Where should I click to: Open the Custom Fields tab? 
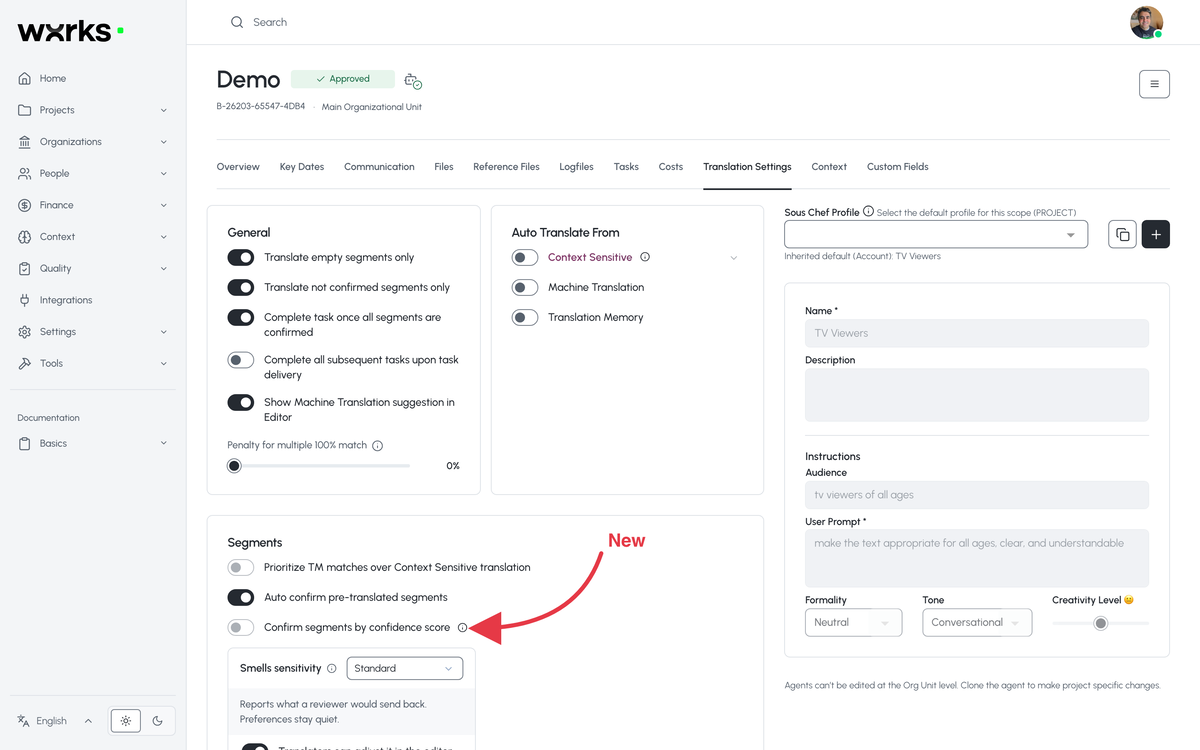pyautogui.click(x=898, y=167)
